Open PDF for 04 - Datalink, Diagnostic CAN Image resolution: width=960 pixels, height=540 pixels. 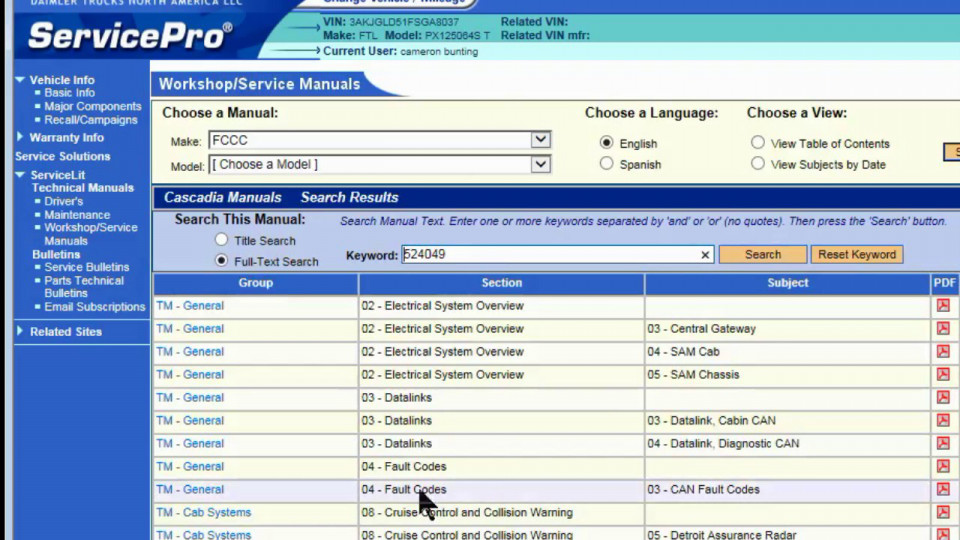pyautogui.click(x=943, y=443)
